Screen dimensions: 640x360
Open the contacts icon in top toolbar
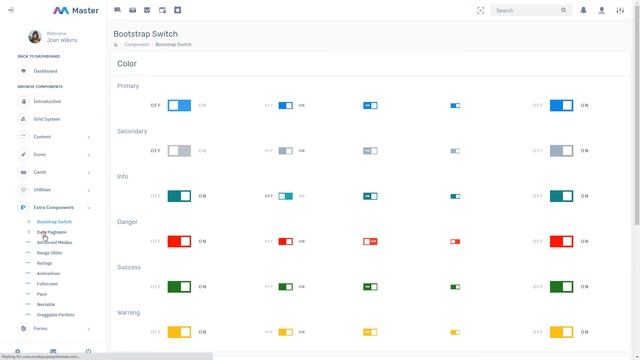[178, 10]
